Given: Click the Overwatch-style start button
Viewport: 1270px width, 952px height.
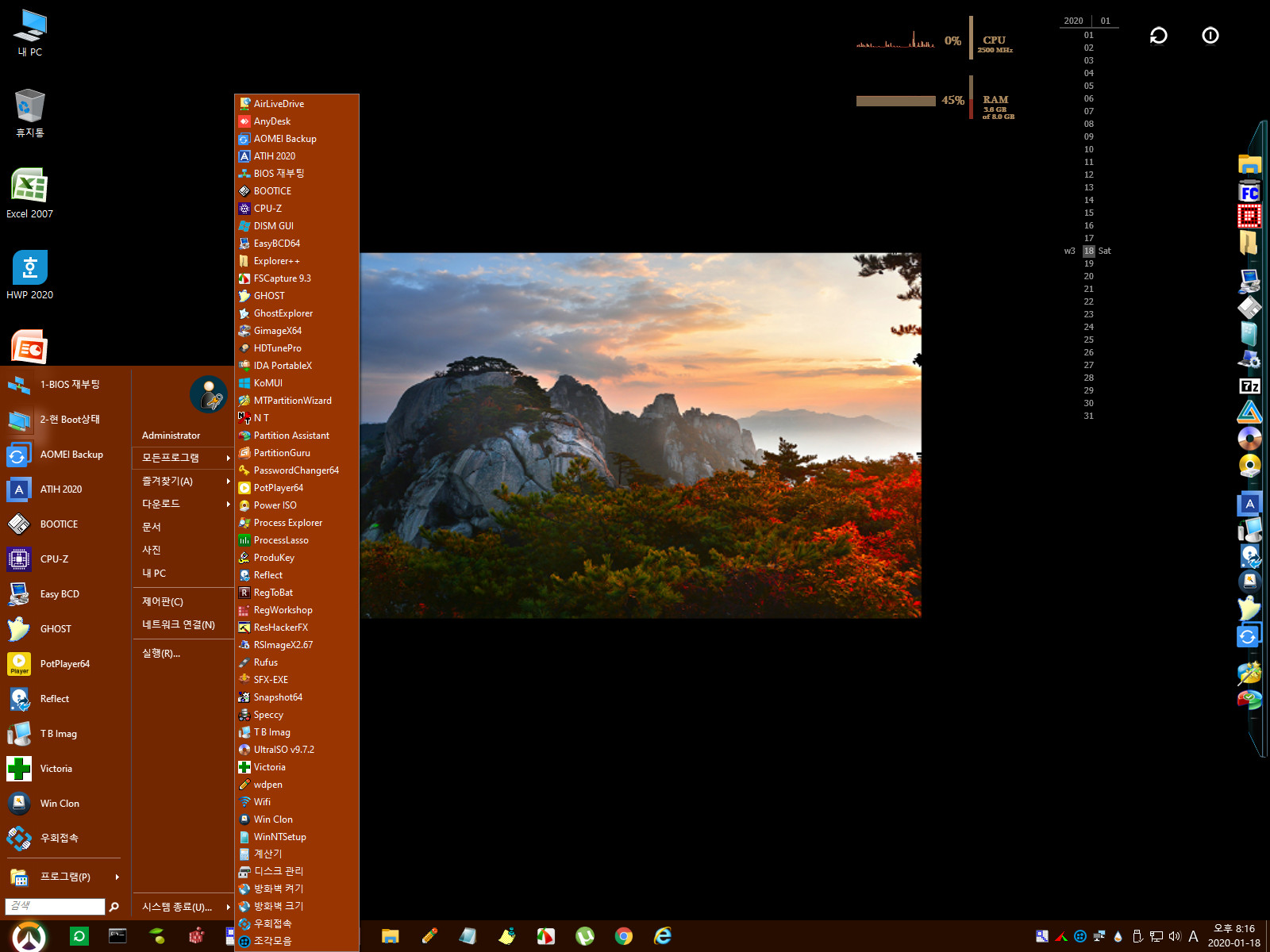Looking at the screenshot, I should [29, 937].
